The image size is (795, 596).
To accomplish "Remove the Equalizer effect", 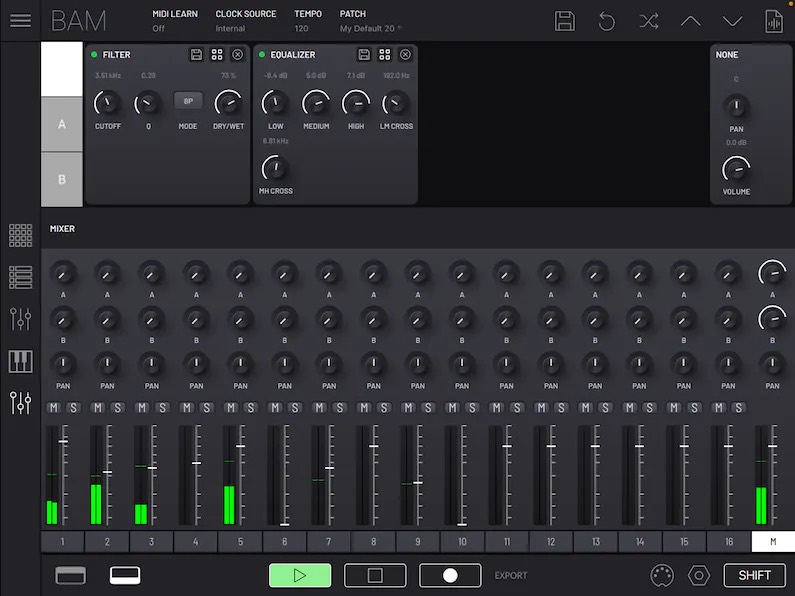I will pyautogui.click(x=405, y=54).
